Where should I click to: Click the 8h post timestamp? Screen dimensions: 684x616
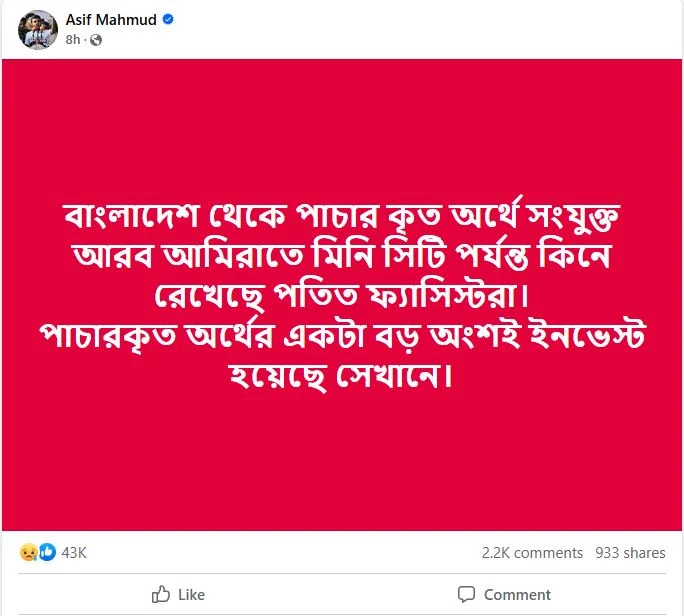click(72, 40)
